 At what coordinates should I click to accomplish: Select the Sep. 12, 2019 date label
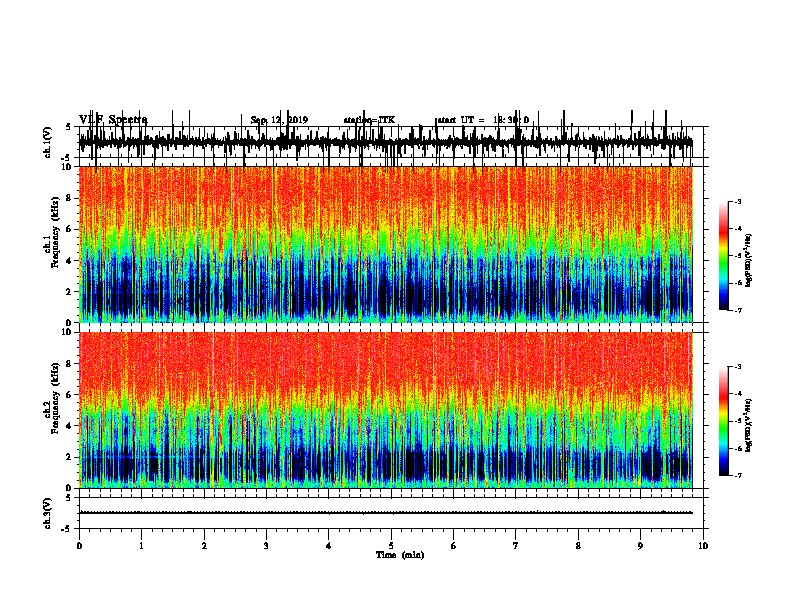279,120
